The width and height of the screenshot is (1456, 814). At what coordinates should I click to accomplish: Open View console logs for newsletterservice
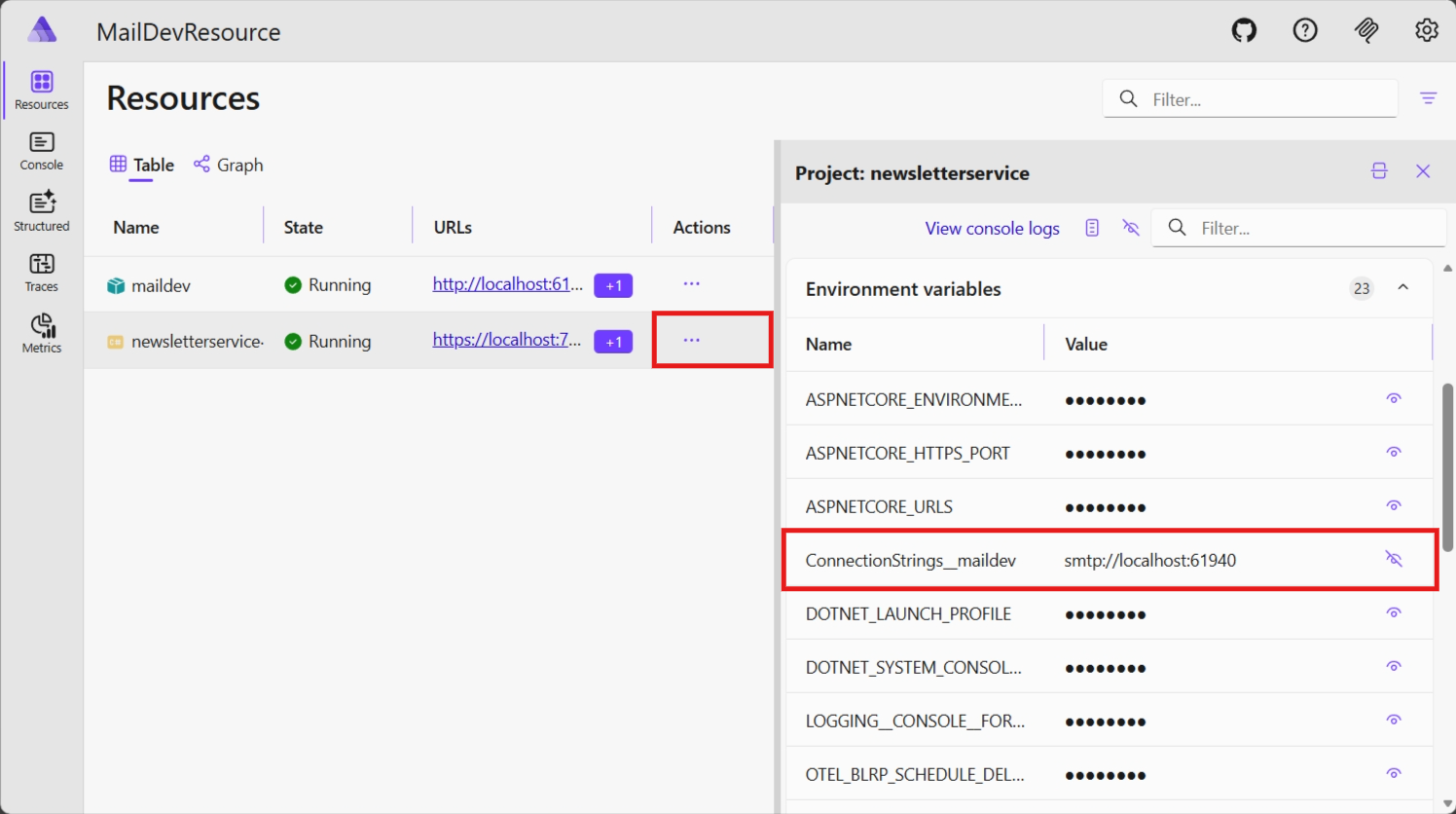(x=992, y=228)
